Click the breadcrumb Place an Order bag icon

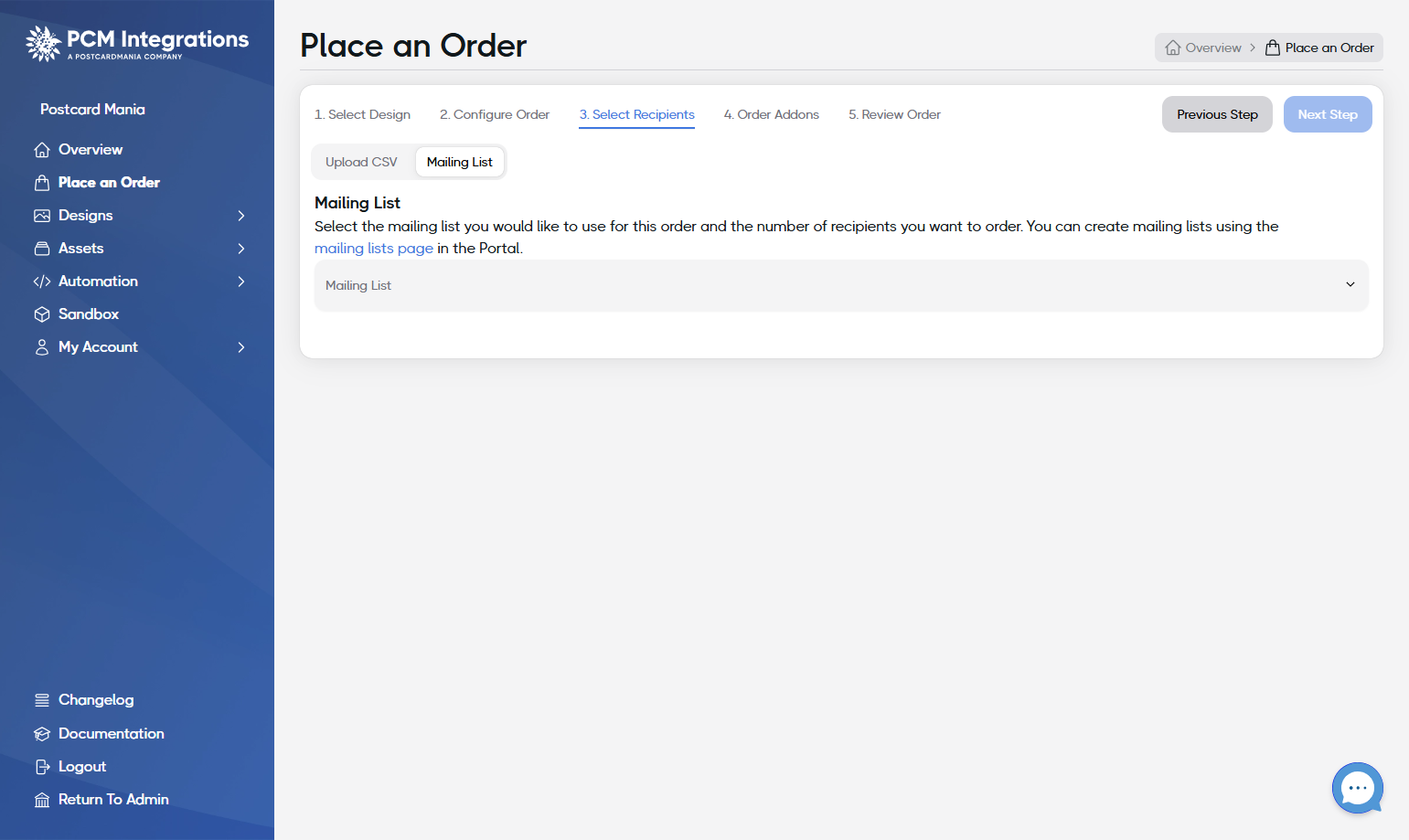(x=1273, y=48)
